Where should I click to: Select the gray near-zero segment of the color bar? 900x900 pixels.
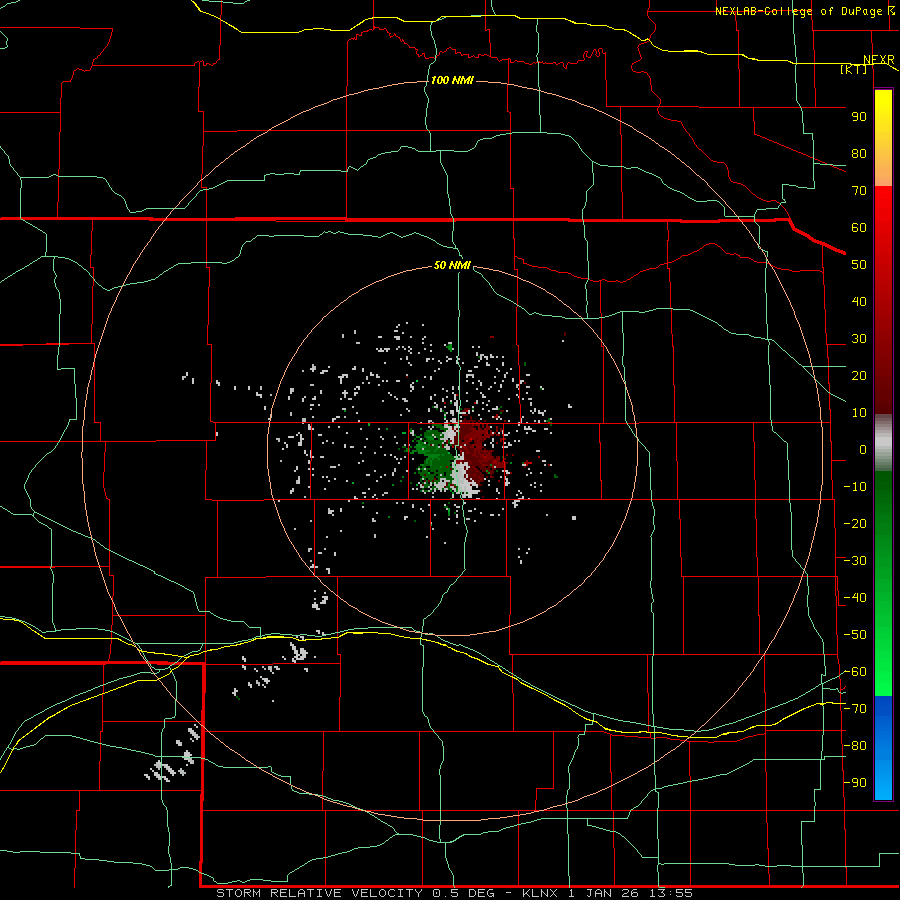pyautogui.click(x=883, y=443)
